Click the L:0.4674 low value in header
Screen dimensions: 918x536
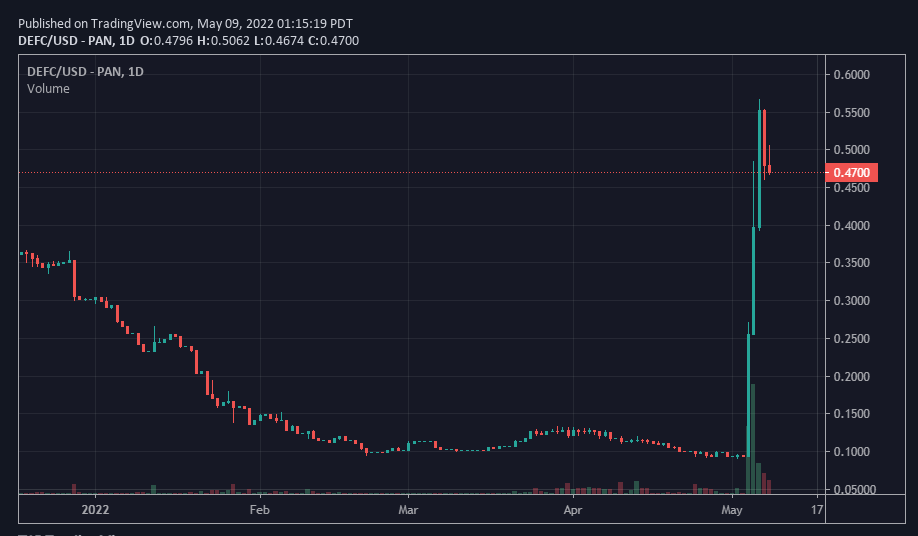click(x=279, y=40)
